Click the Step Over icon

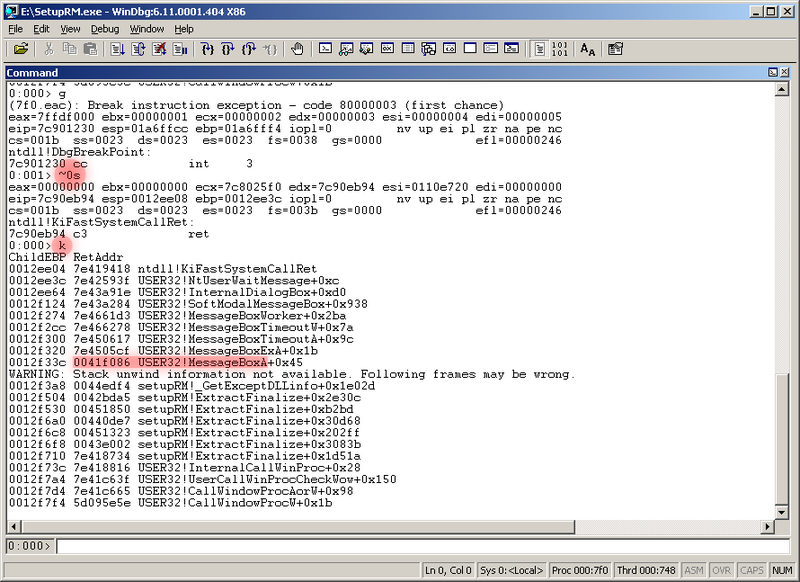click(228, 49)
